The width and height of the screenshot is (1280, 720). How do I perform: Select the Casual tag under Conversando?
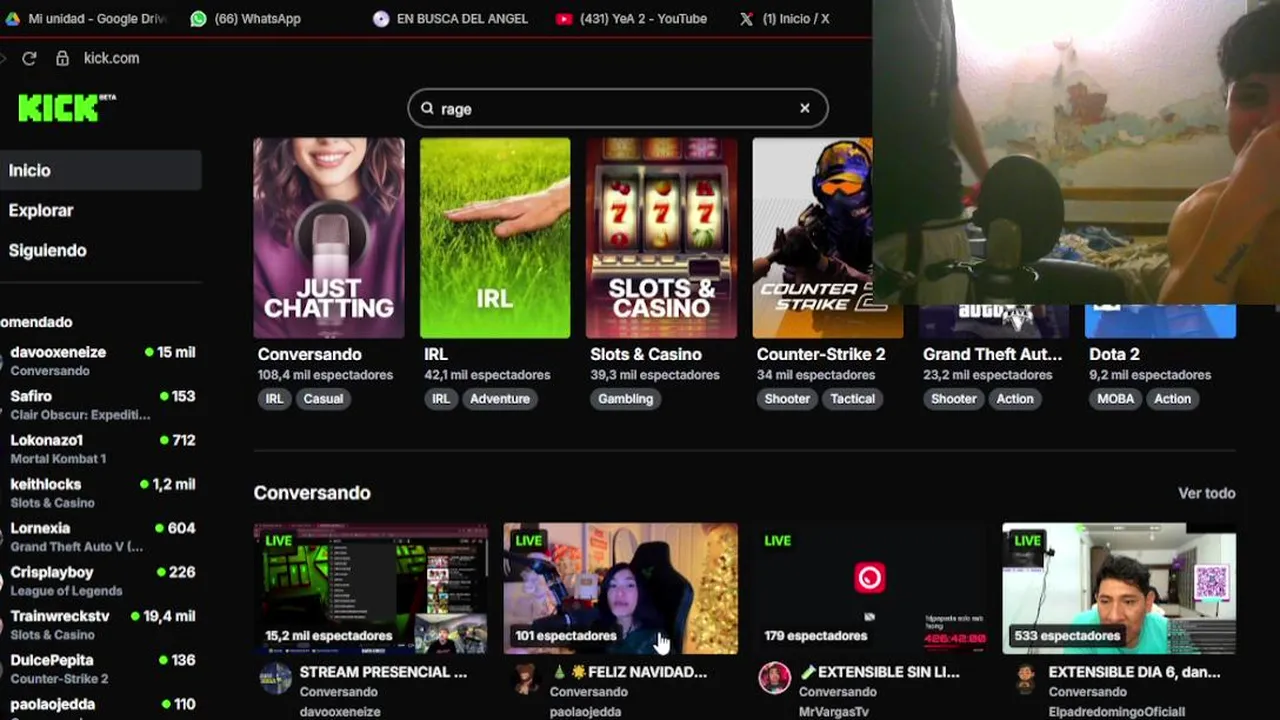click(323, 398)
